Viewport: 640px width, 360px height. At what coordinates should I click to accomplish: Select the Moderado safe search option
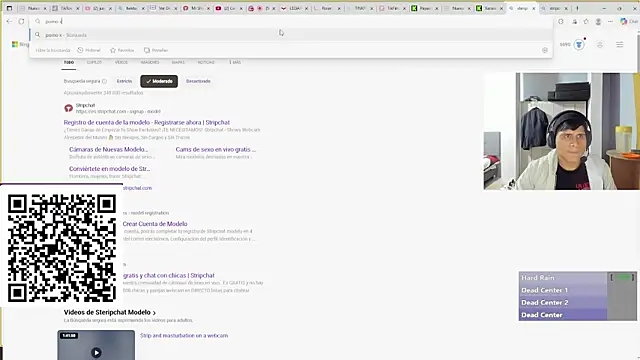coord(159,81)
